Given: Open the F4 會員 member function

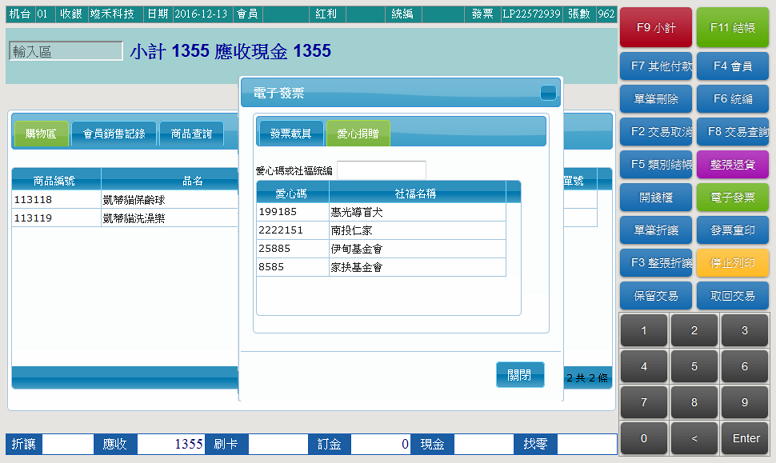Looking at the screenshot, I should pos(732,66).
